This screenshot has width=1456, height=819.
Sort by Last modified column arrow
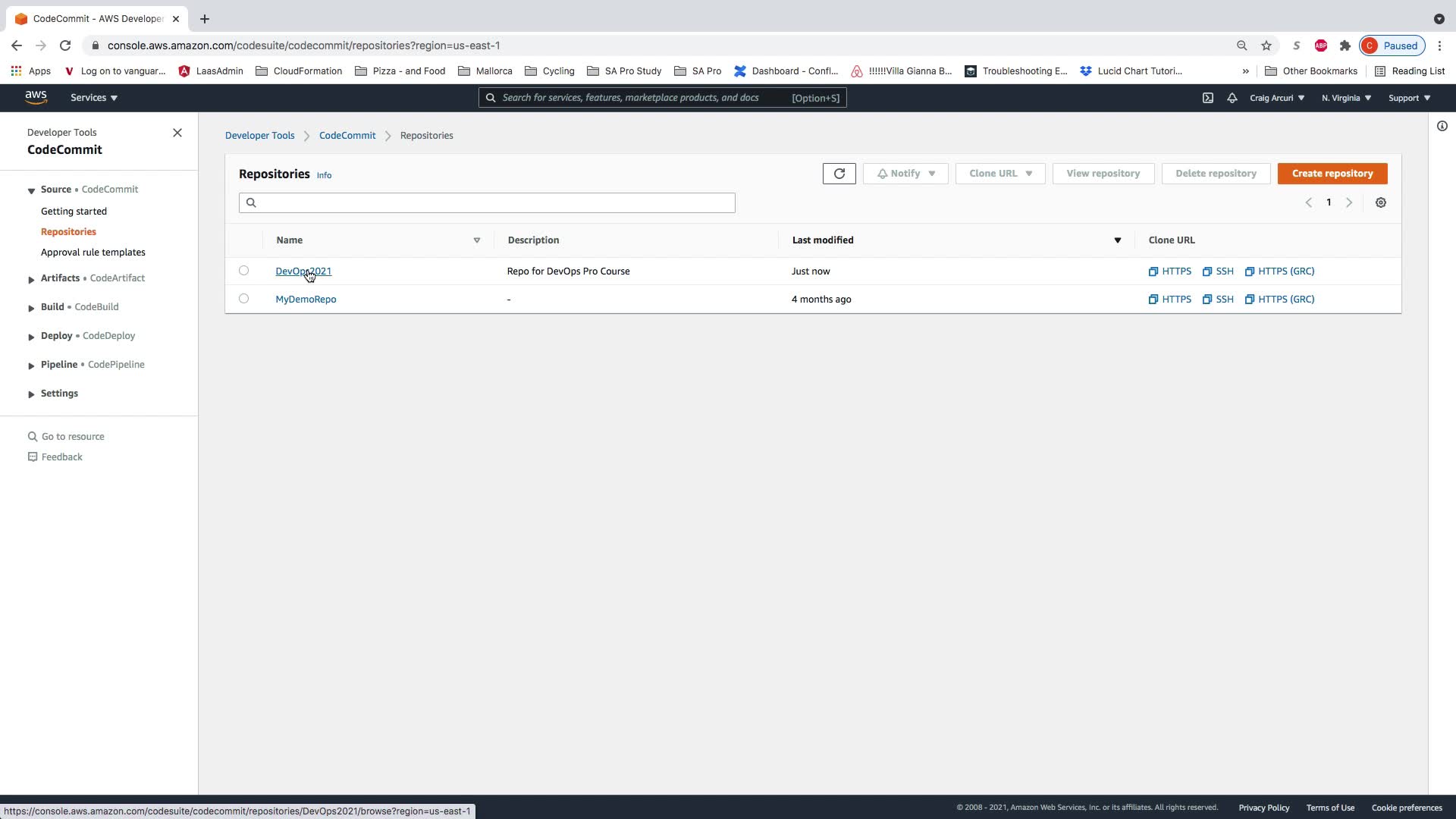[x=1117, y=240]
